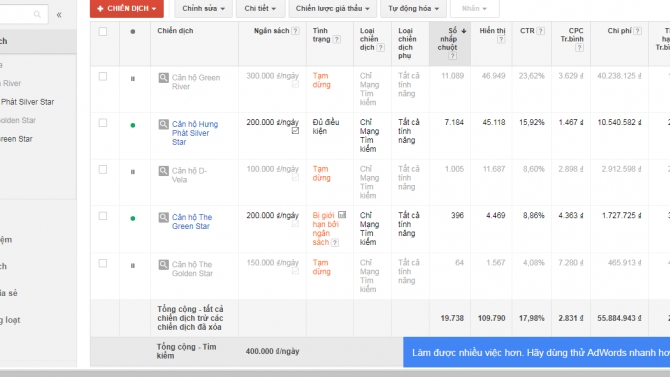Click budget icon under 200.000 for Hưng Phát
The image size is (670, 377).
[x=295, y=131]
